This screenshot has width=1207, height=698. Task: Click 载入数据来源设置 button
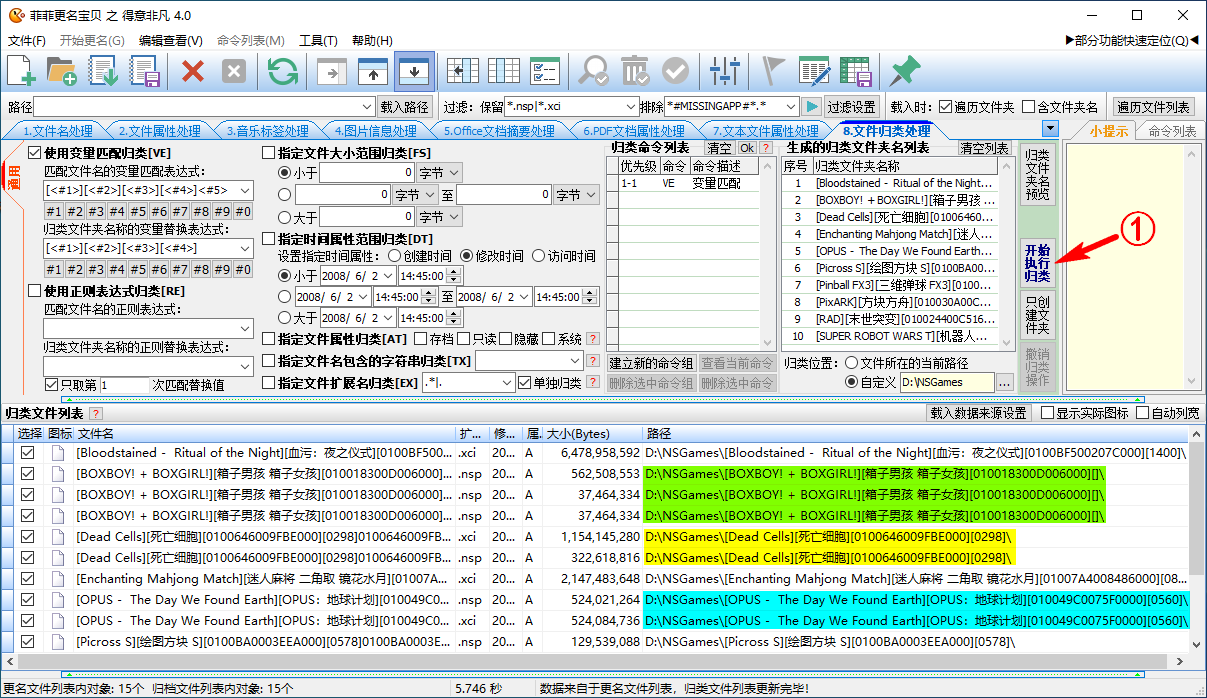coord(979,413)
